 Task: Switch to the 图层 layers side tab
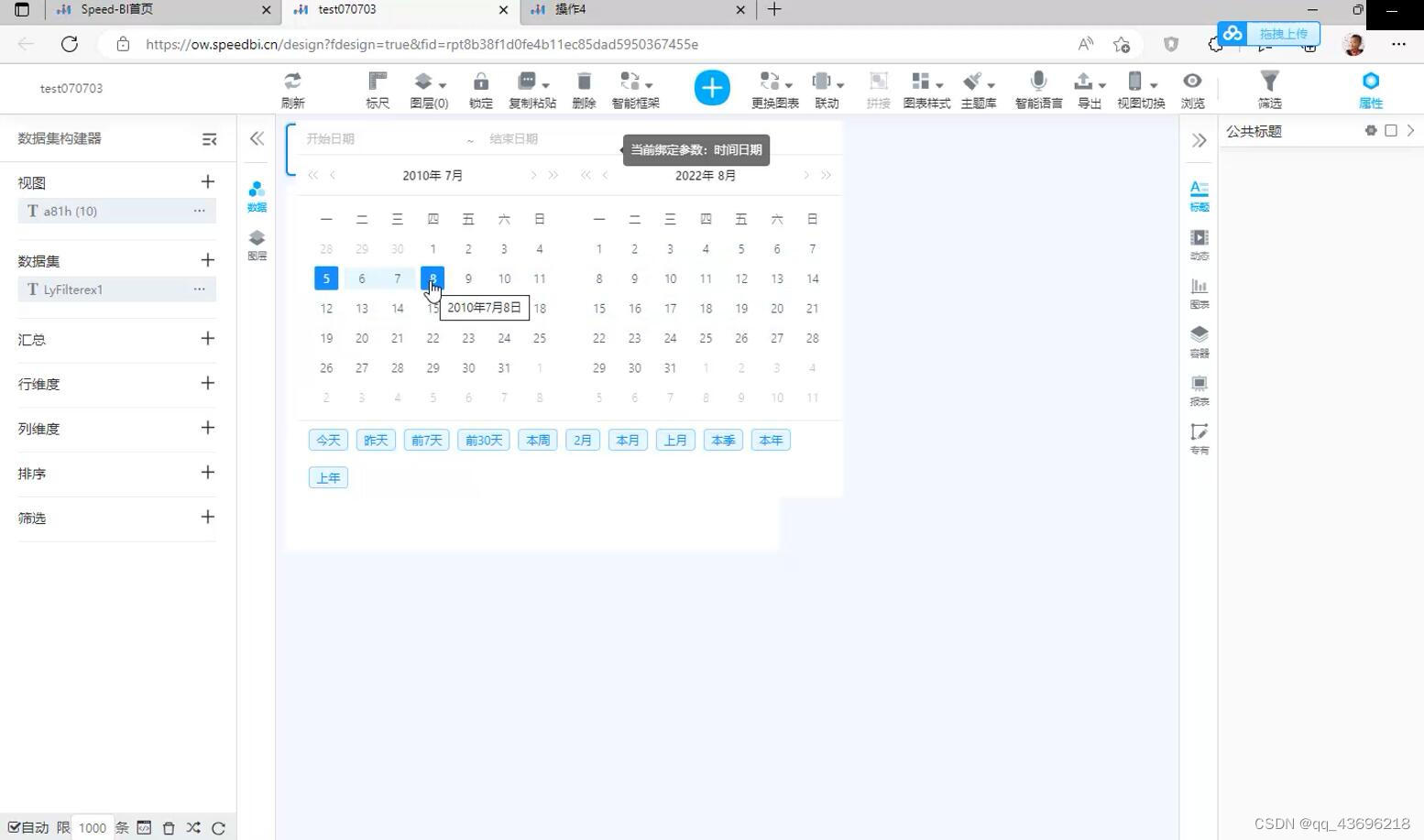(257, 245)
